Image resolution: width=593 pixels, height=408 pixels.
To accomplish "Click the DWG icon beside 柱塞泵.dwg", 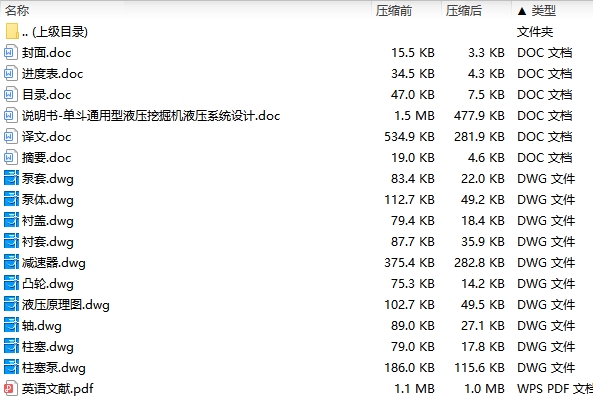I will [x=11, y=367].
